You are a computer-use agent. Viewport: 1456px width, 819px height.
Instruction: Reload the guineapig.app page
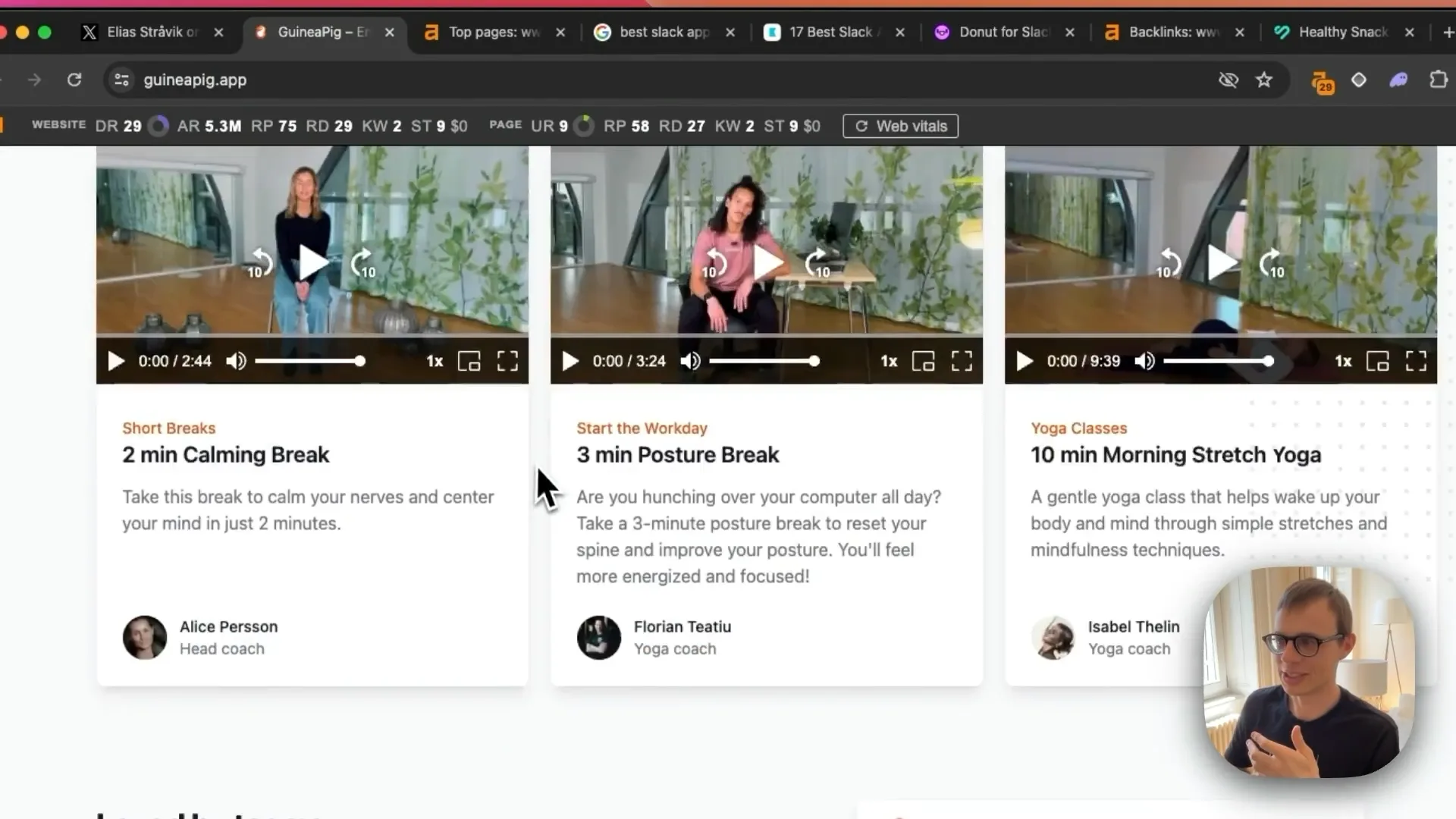74,80
